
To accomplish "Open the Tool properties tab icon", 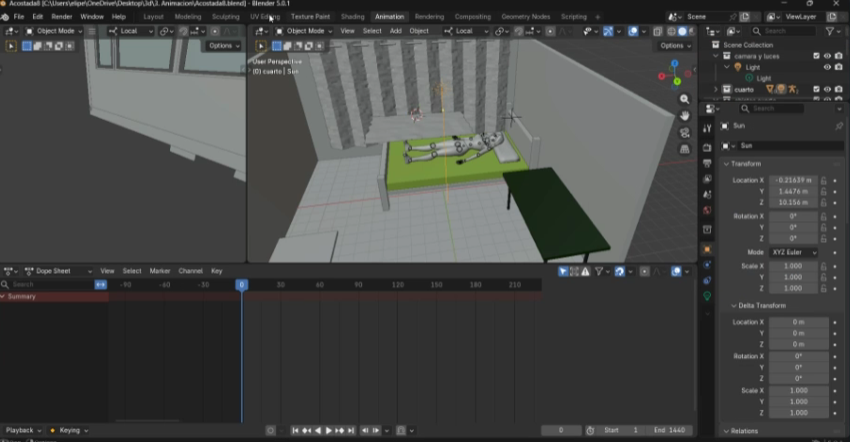I will click(708, 128).
